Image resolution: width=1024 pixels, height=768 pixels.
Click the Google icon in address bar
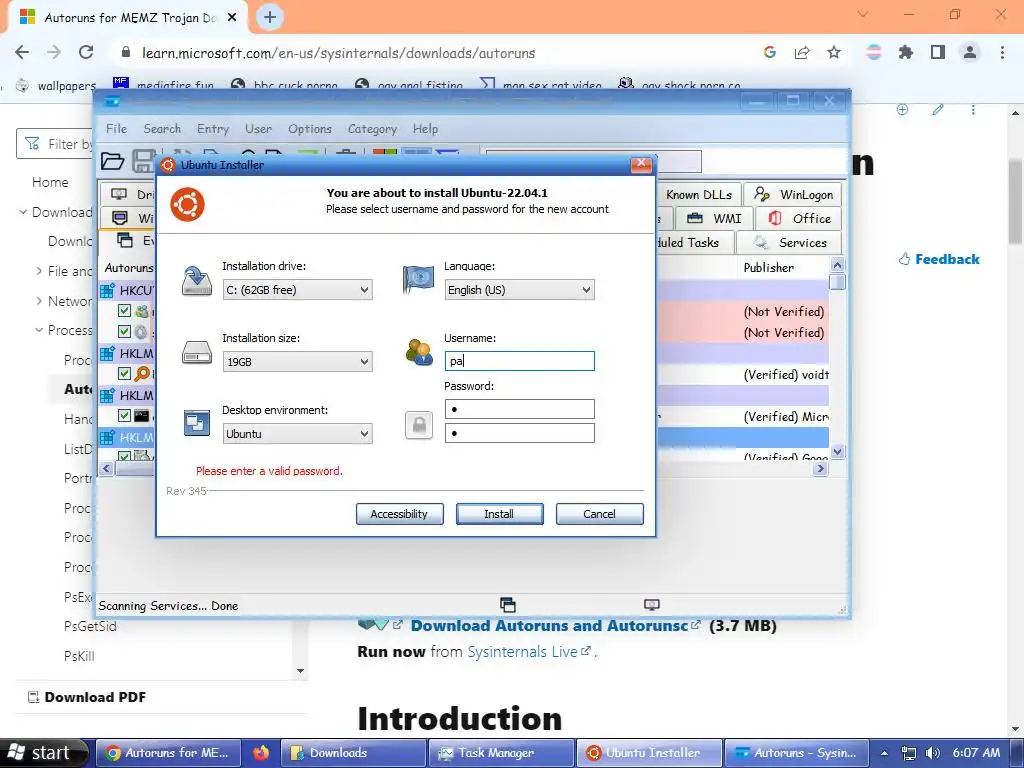pos(770,52)
